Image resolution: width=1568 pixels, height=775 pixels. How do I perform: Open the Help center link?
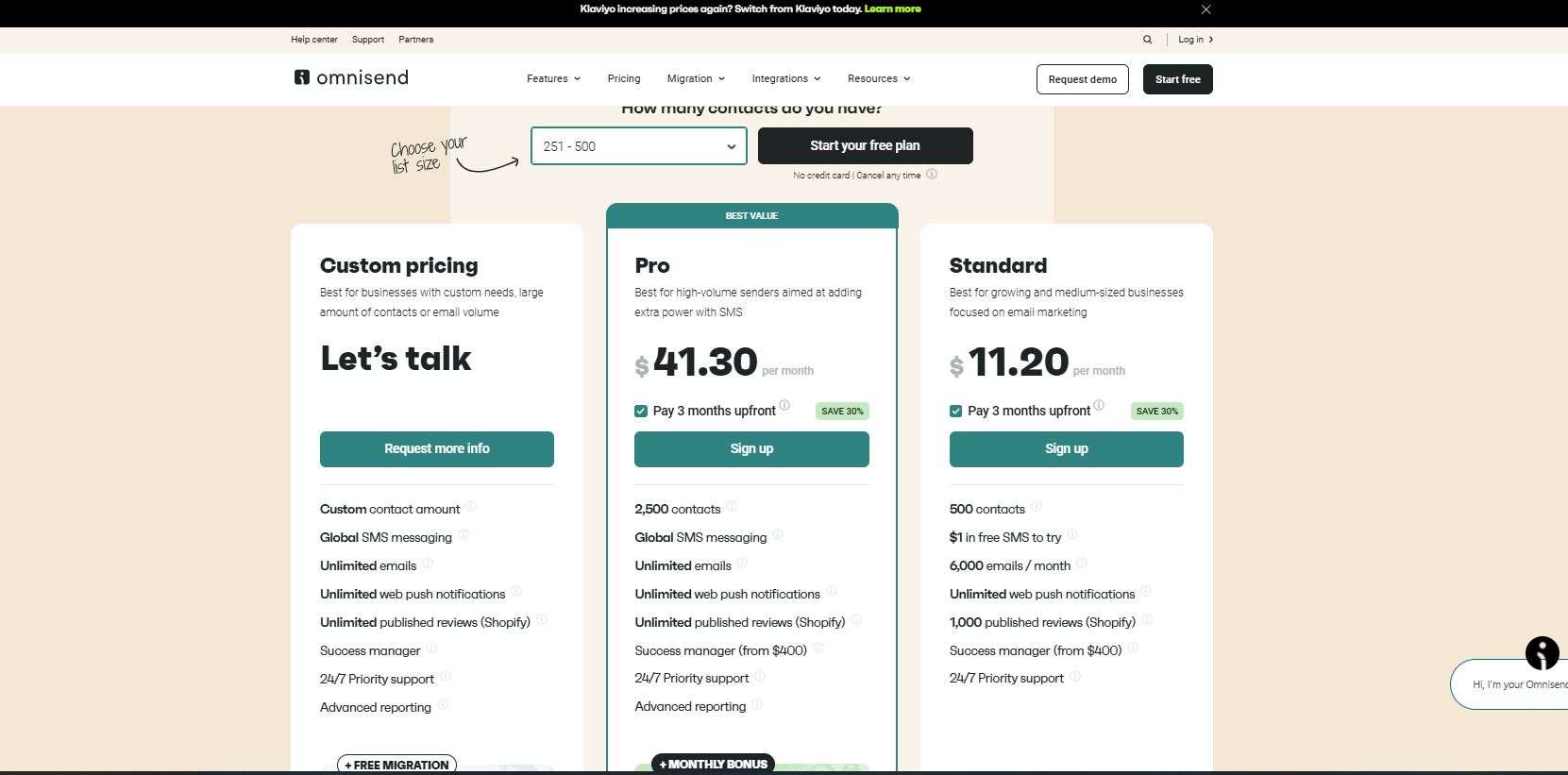click(x=314, y=40)
